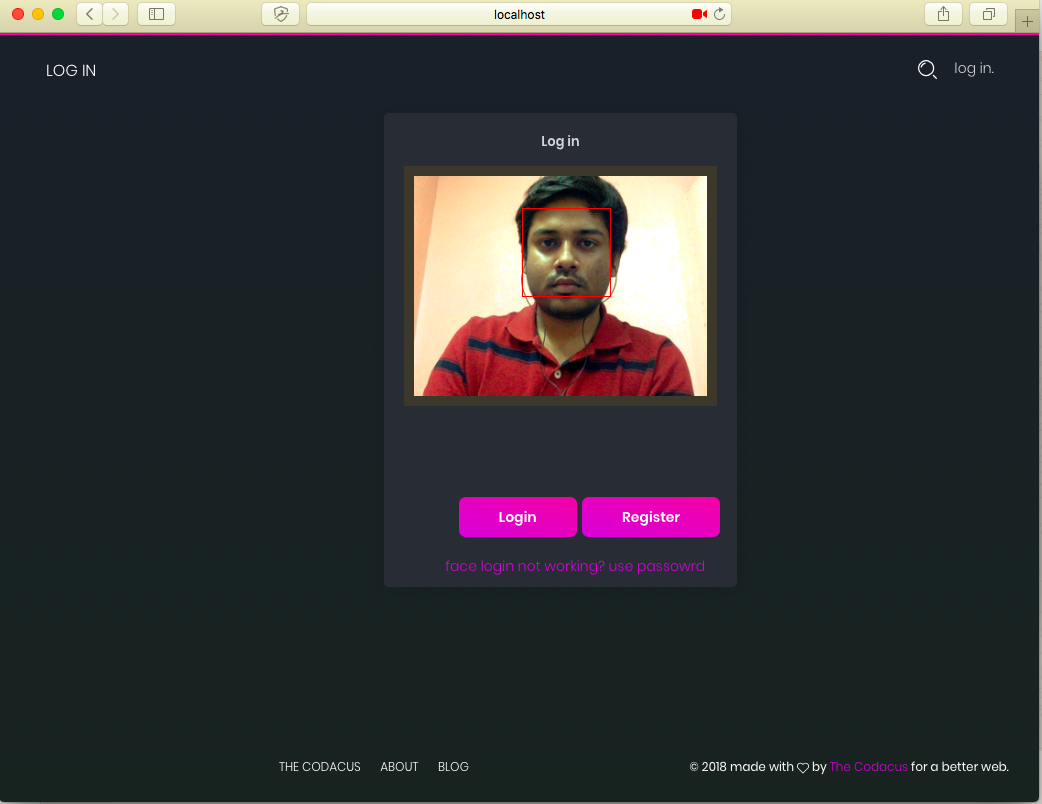Viewport: 1042px width, 804px height.
Task: Click the localhost address bar
Action: (x=519, y=14)
